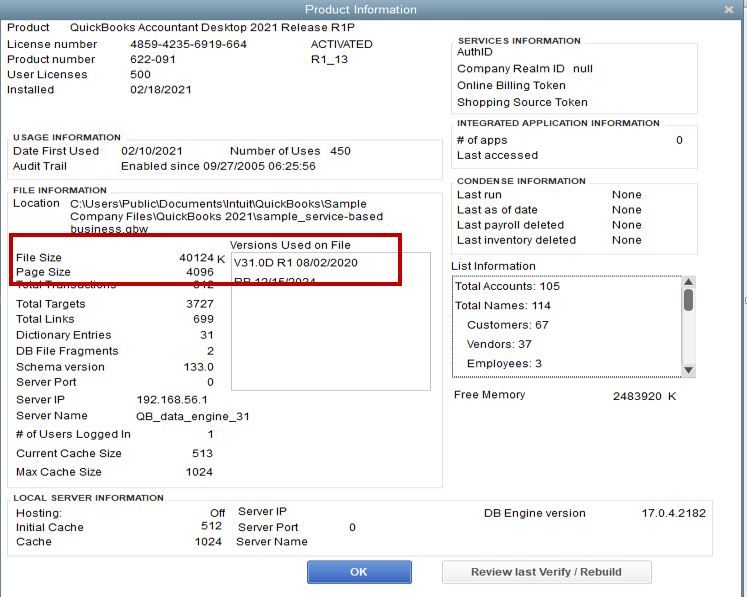Image resolution: width=747 pixels, height=597 pixels.
Task: Click the List Information scrollbar thumb
Action: click(x=688, y=300)
